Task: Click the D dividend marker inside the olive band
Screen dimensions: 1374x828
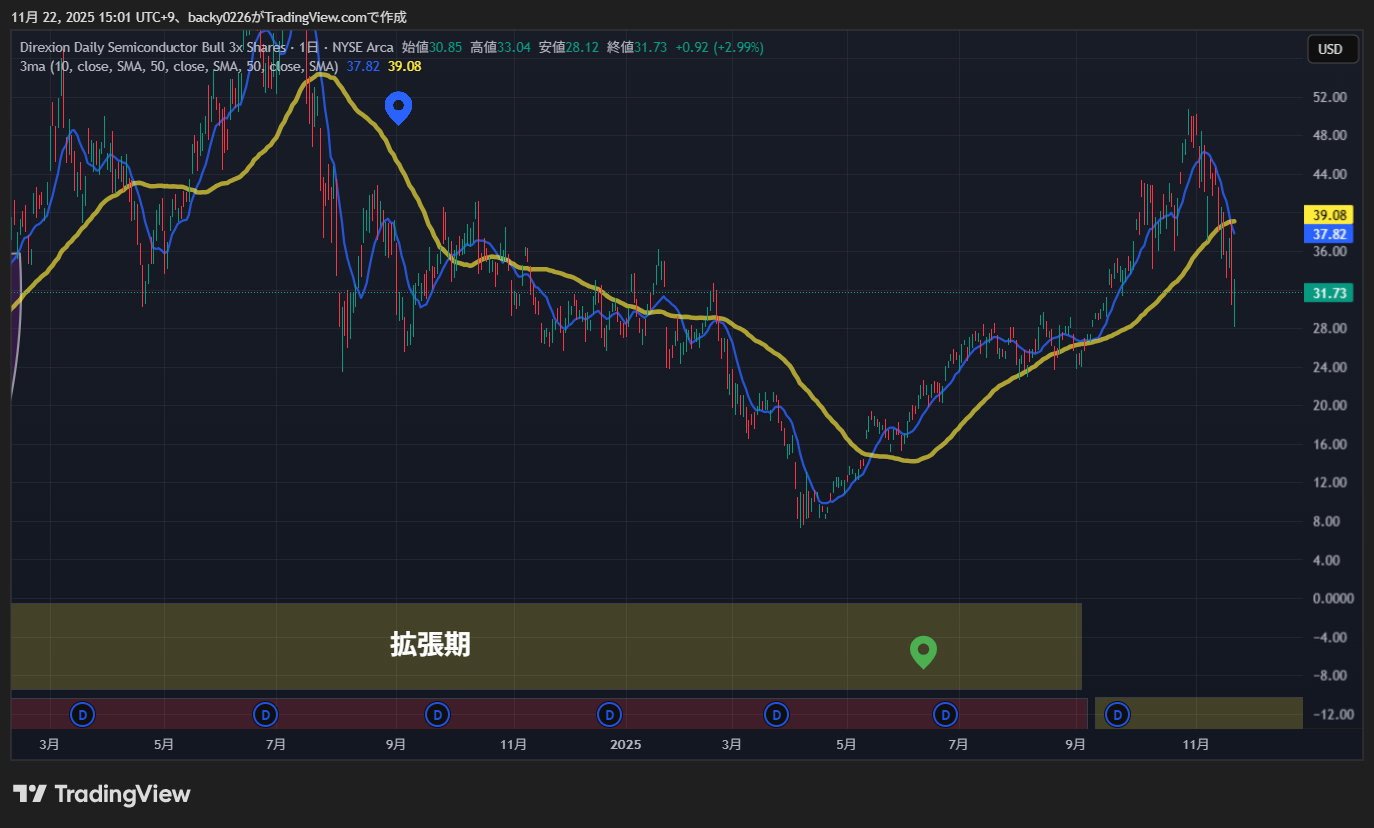Action: click(x=1118, y=714)
